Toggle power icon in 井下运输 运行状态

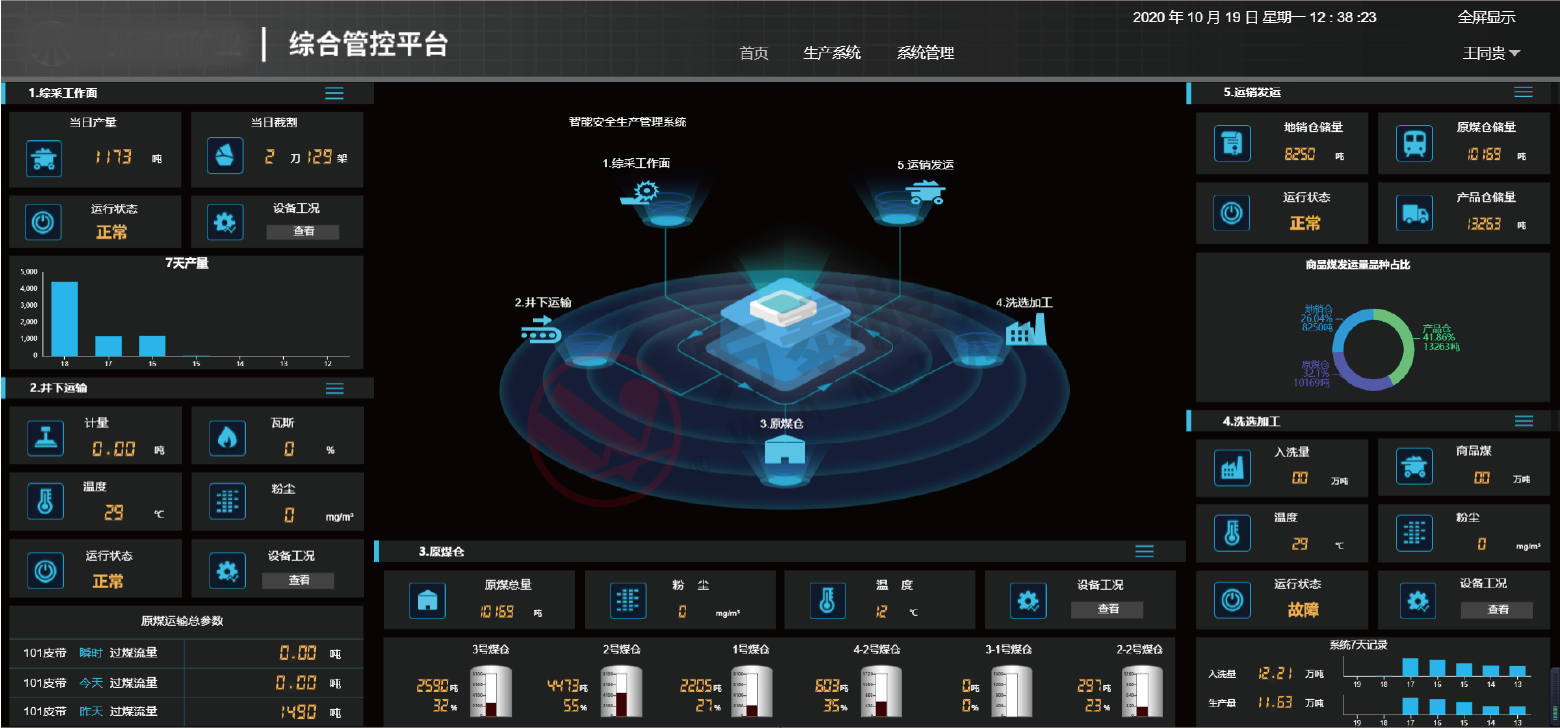point(43,570)
